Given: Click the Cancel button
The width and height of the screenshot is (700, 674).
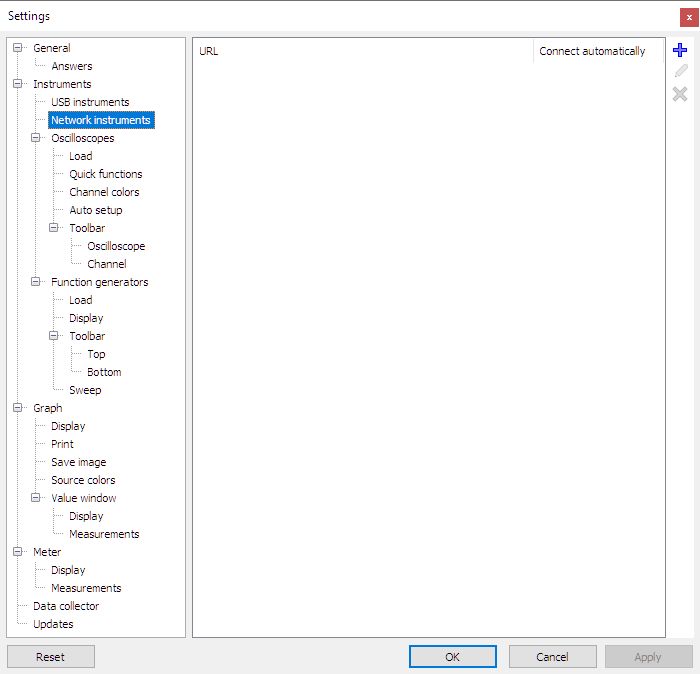Looking at the screenshot, I should tap(552, 657).
